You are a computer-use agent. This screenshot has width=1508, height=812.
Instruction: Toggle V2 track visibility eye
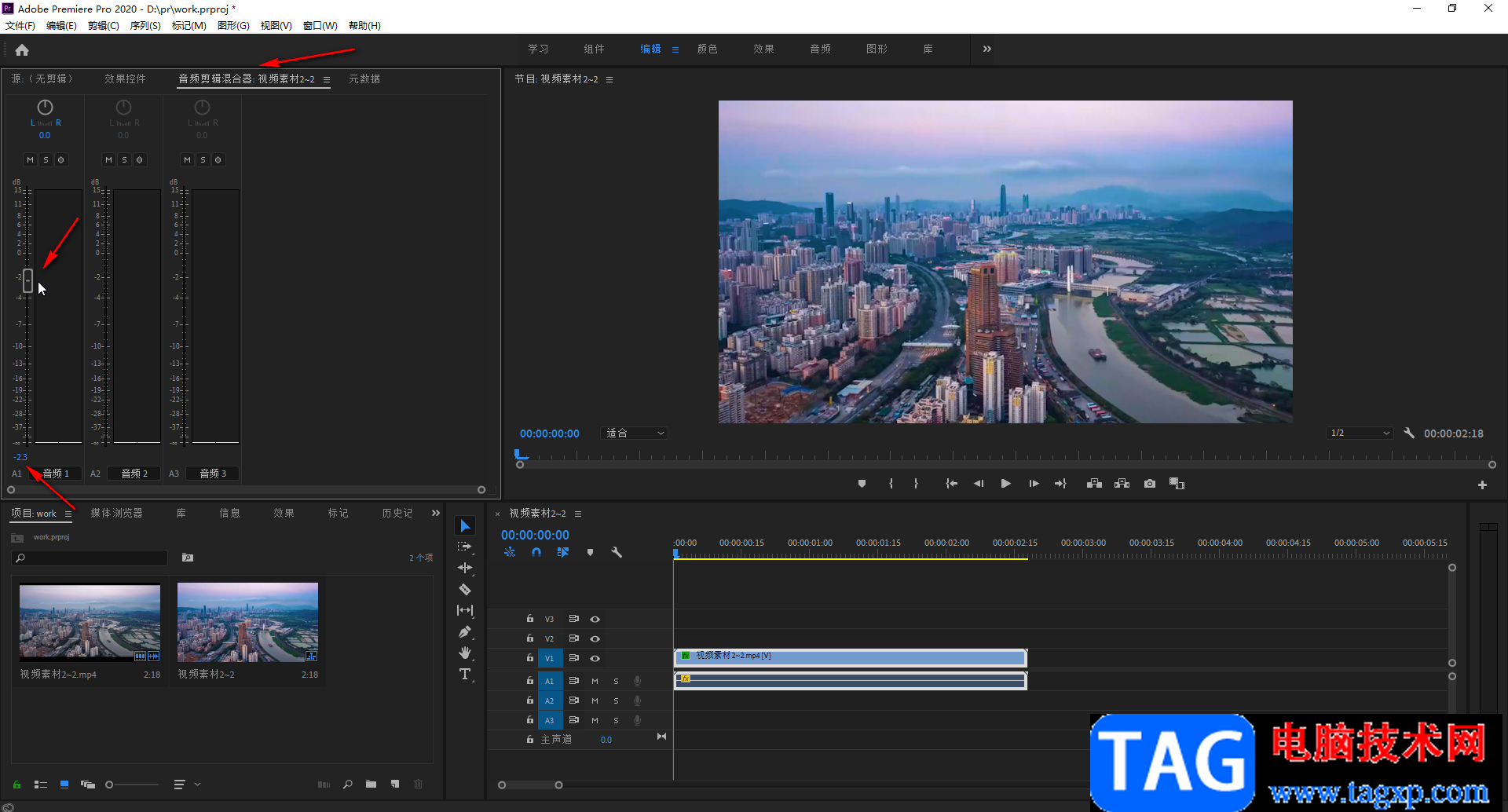tap(595, 638)
